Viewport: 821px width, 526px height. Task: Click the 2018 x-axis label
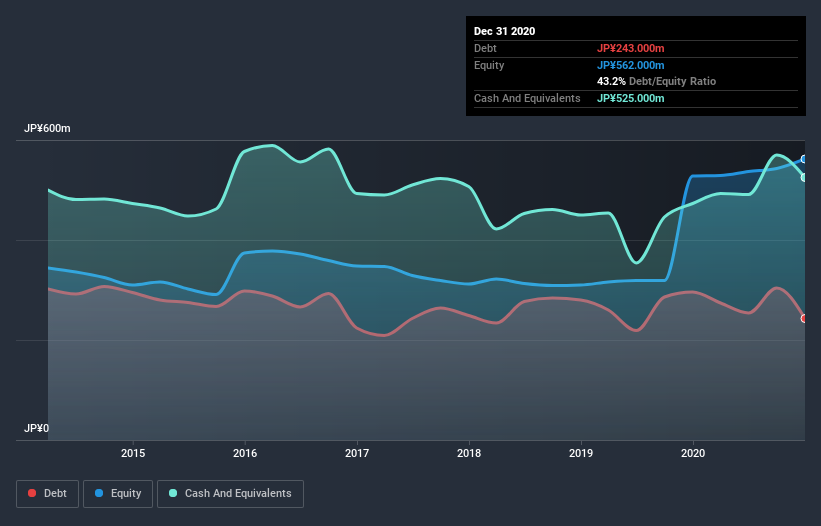[469, 453]
